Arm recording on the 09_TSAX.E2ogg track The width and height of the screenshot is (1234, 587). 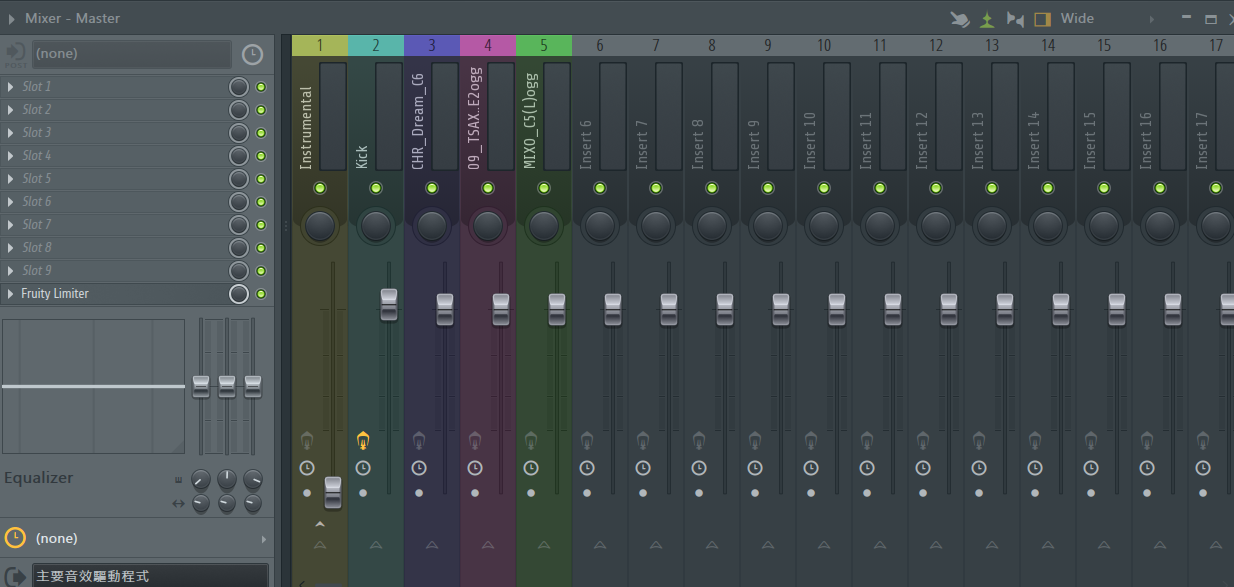tap(475, 493)
